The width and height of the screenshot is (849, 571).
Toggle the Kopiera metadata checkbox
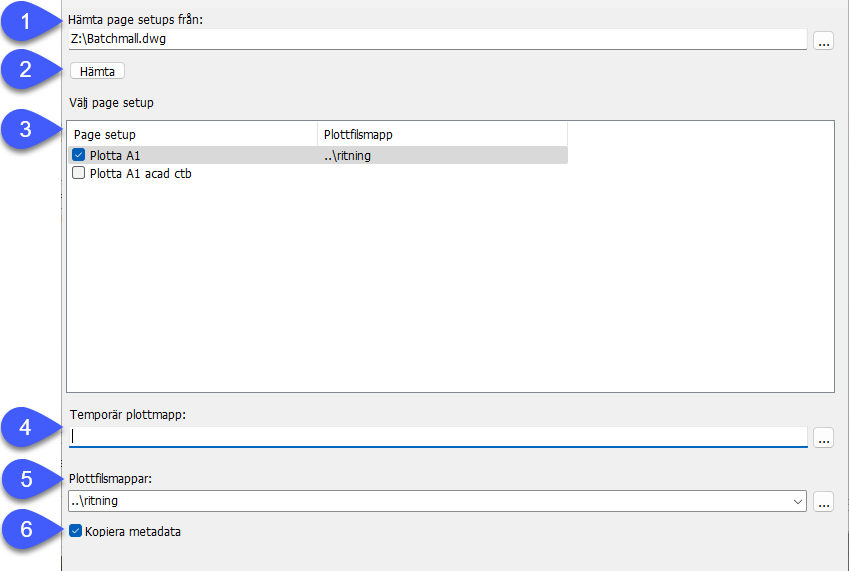75,531
